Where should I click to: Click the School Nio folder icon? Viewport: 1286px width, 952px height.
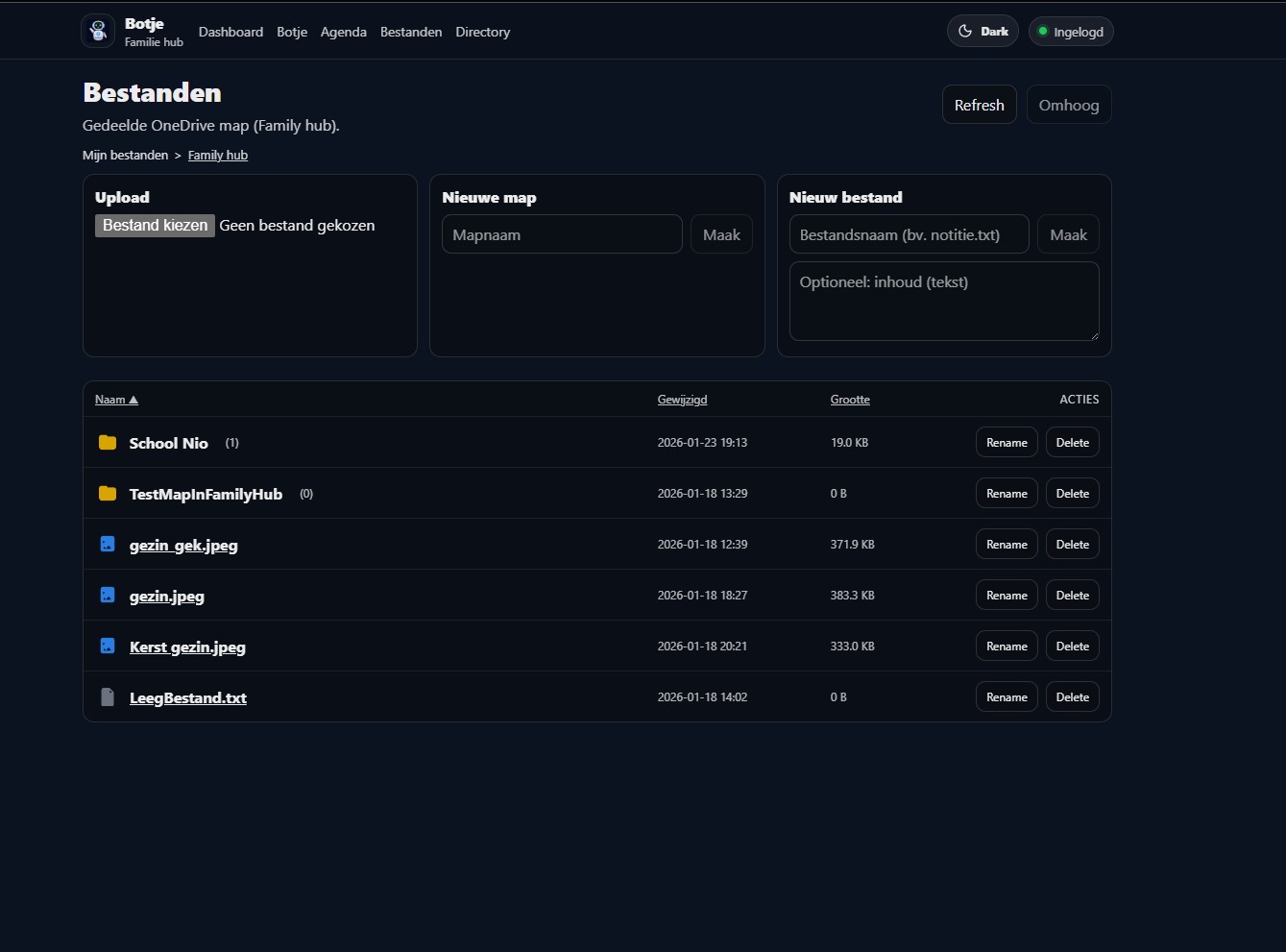coord(108,443)
